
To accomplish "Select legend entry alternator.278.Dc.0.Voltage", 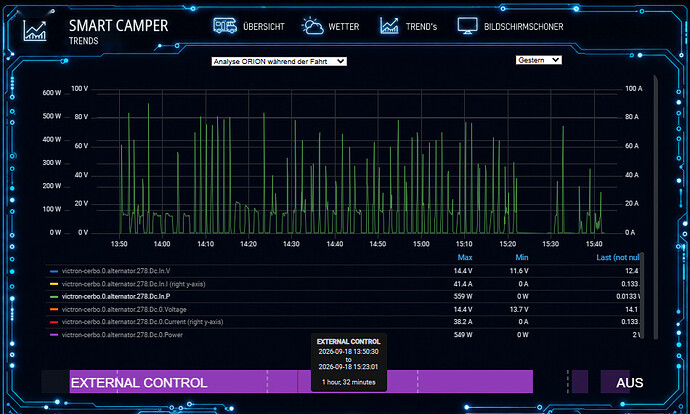I will pos(124,309).
